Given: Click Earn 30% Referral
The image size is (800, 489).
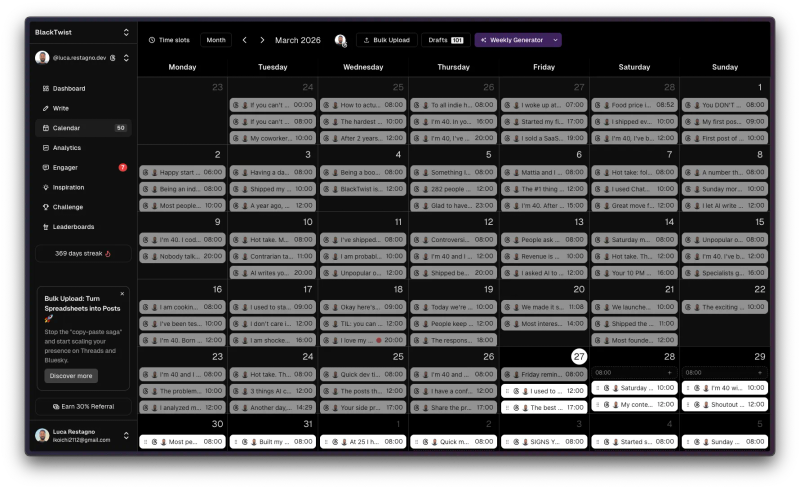Looking at the screenshot, I should point(83,407).
